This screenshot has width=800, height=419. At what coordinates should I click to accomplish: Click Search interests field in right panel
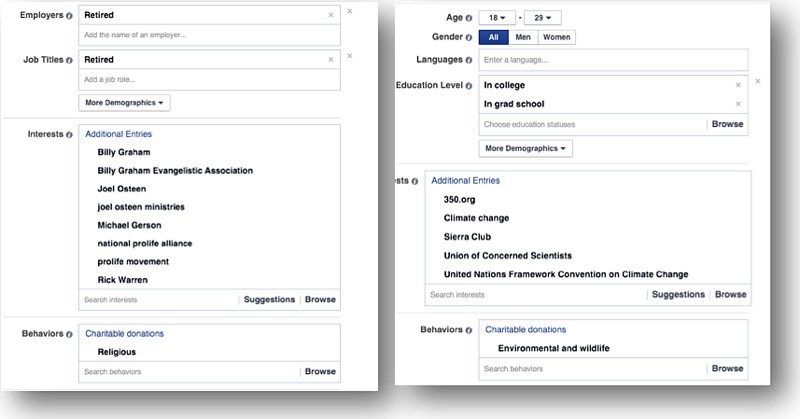point(536,295)
